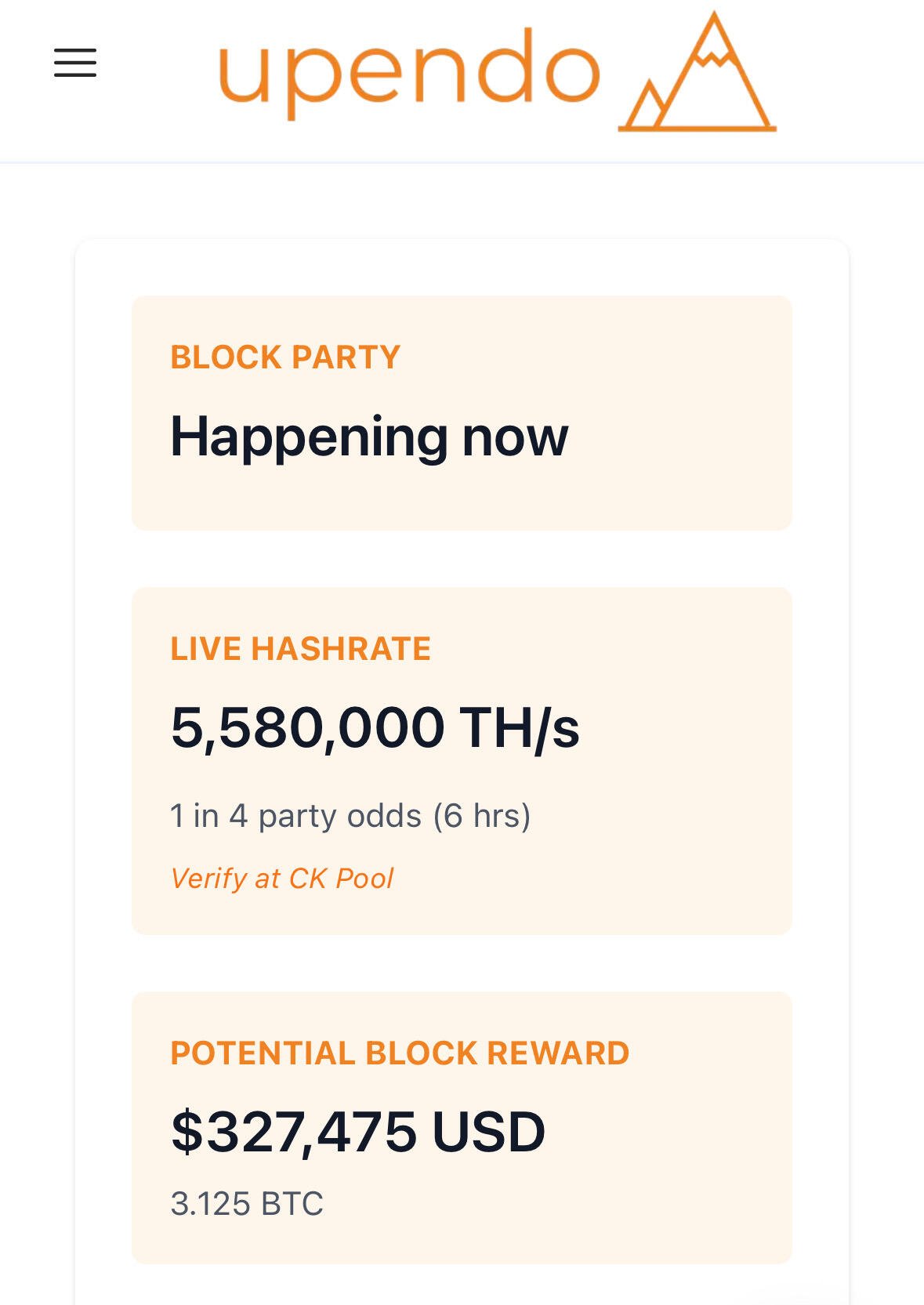924x1305 pixels.
Task: Click the word 'now' in the heading
Action: (x=515, y=437)
